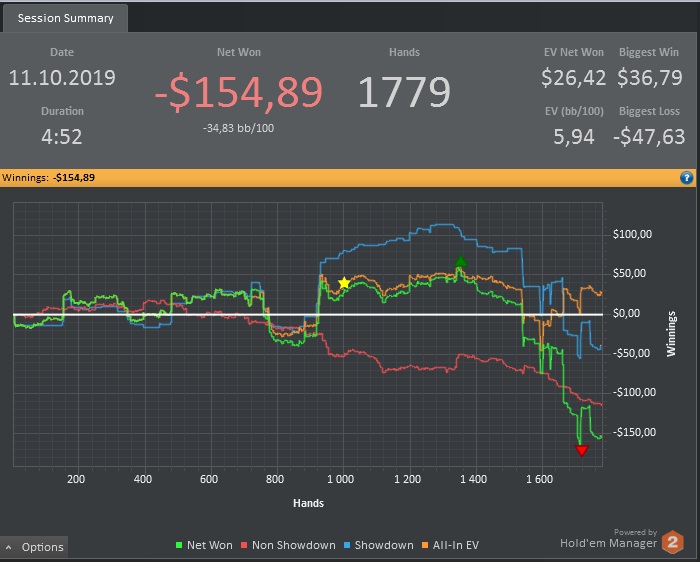Click the -34,83 bb/100 rate text
700x562 pixels.
coord(238,129)
